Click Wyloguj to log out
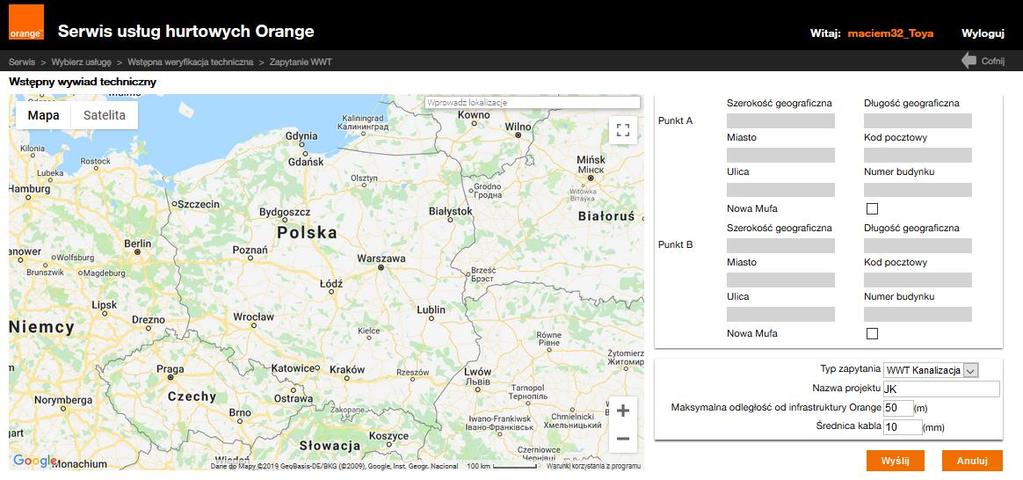The width and height of the screenshot is (1023, 480). tap(982, 33)
